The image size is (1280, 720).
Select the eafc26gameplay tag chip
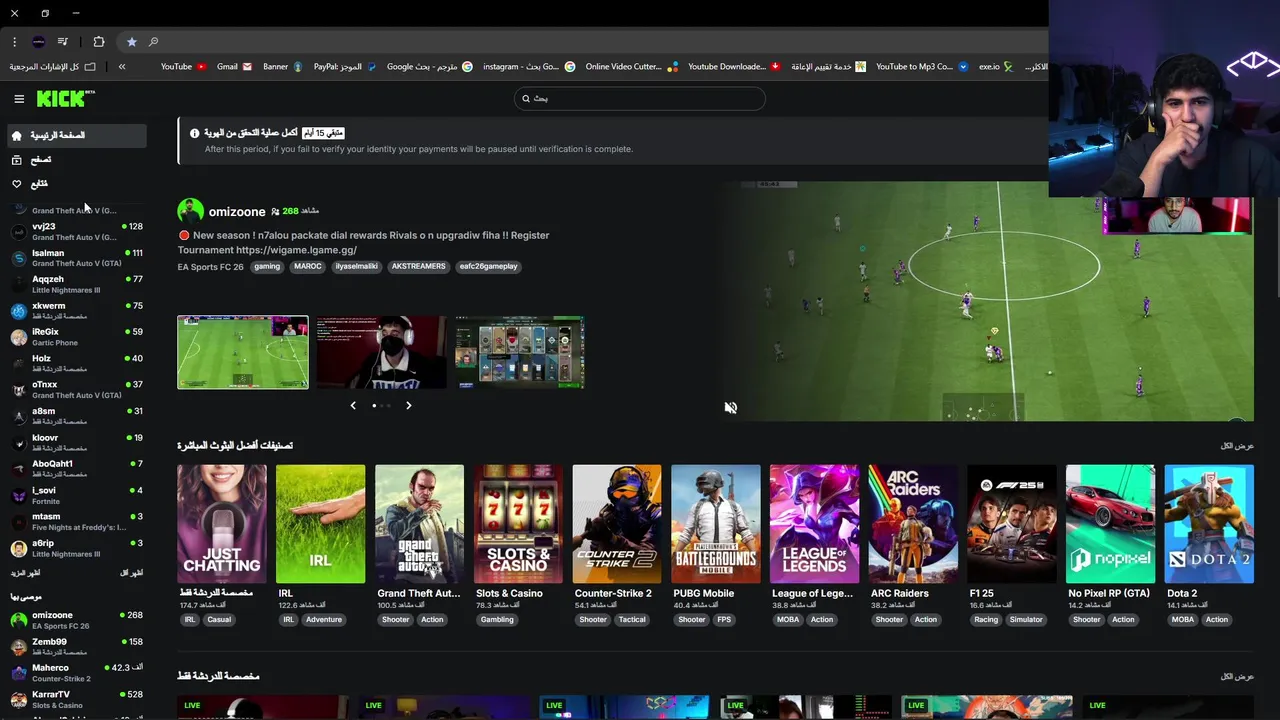coord(489,267)
